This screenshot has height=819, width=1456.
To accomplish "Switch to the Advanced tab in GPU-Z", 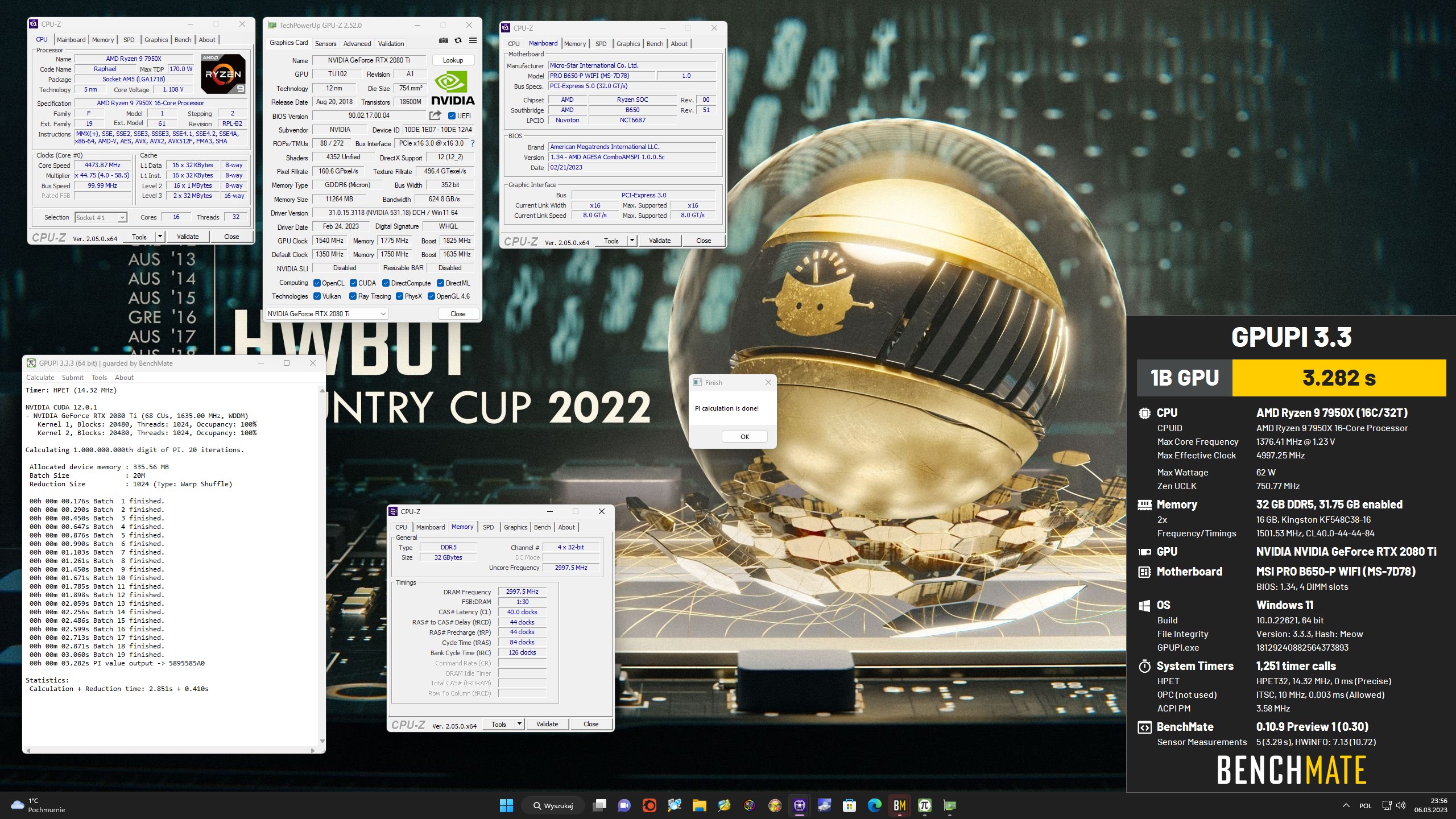I will pyautogui.click(x=357, y=44).
